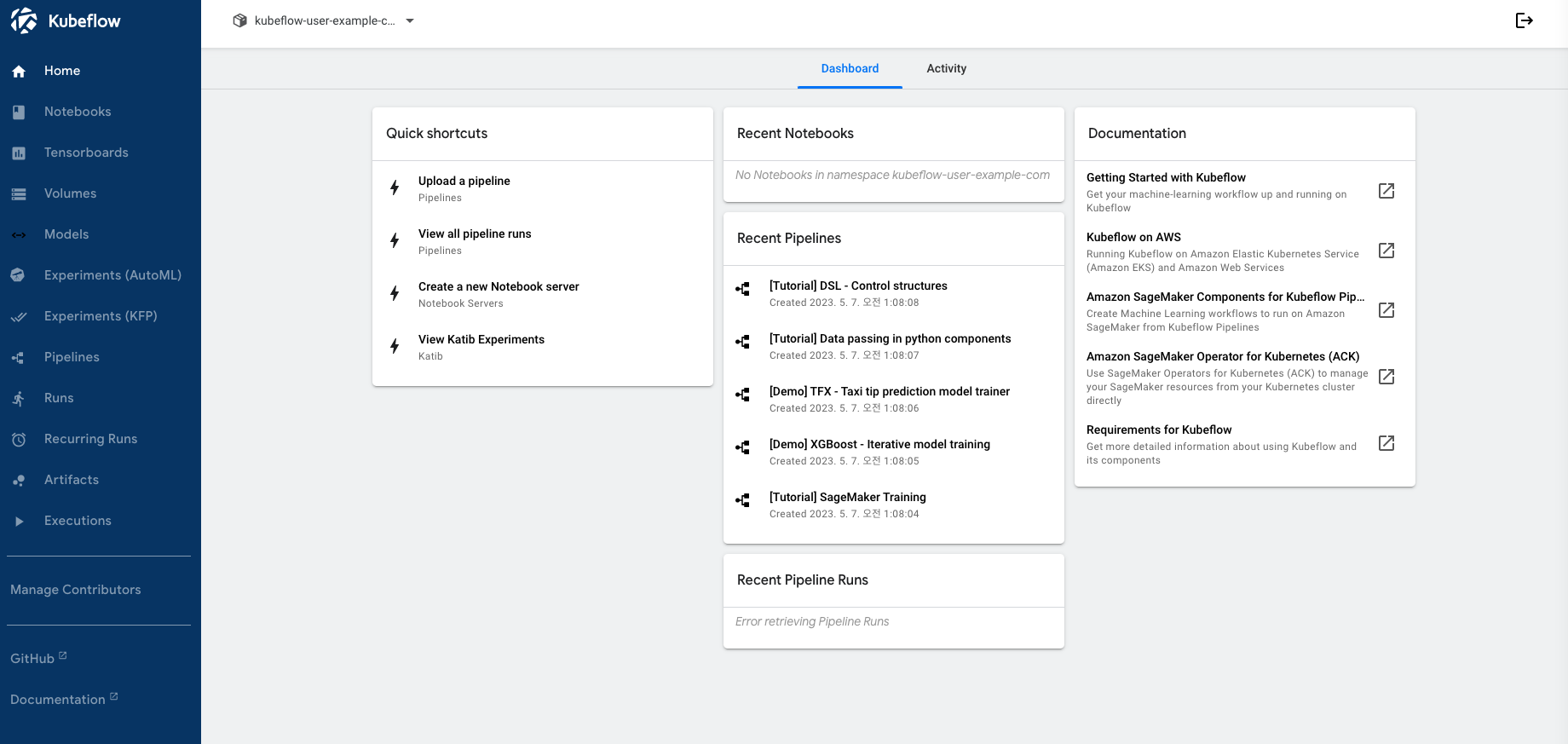Click the Volumes storage icon
The image size is (1568, 744).
[x=19, y=194]
